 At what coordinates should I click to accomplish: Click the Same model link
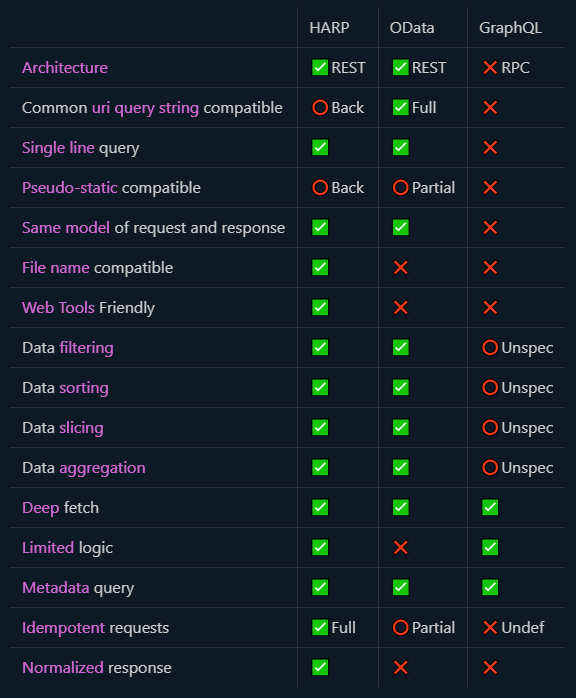(x=66, y=228)
